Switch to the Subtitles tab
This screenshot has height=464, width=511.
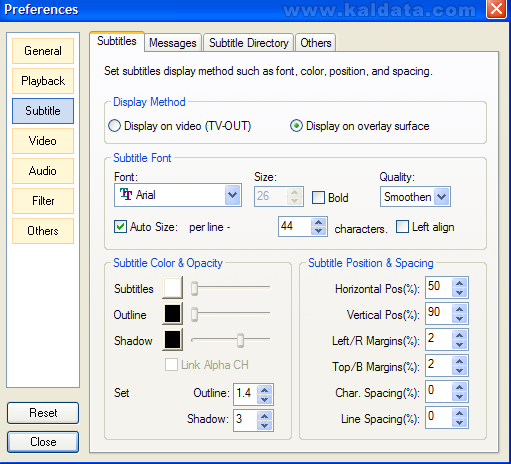(117, 41)
